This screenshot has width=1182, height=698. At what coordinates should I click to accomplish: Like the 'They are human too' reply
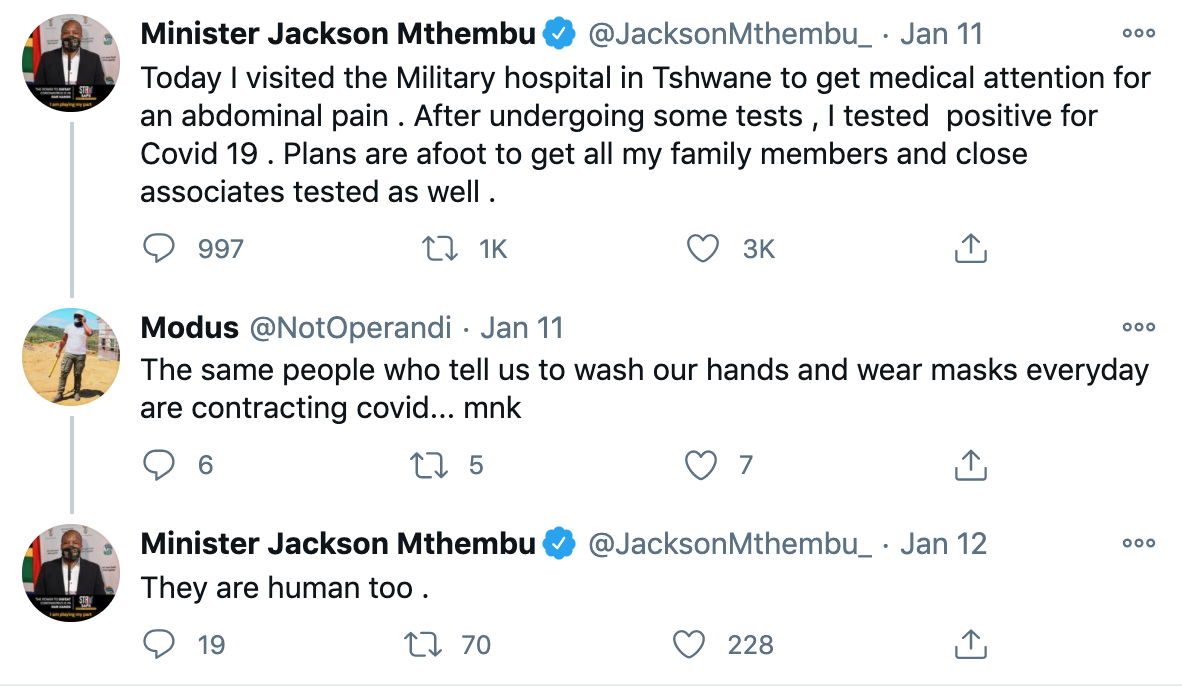pyautogui.click(x=689, y=645)
